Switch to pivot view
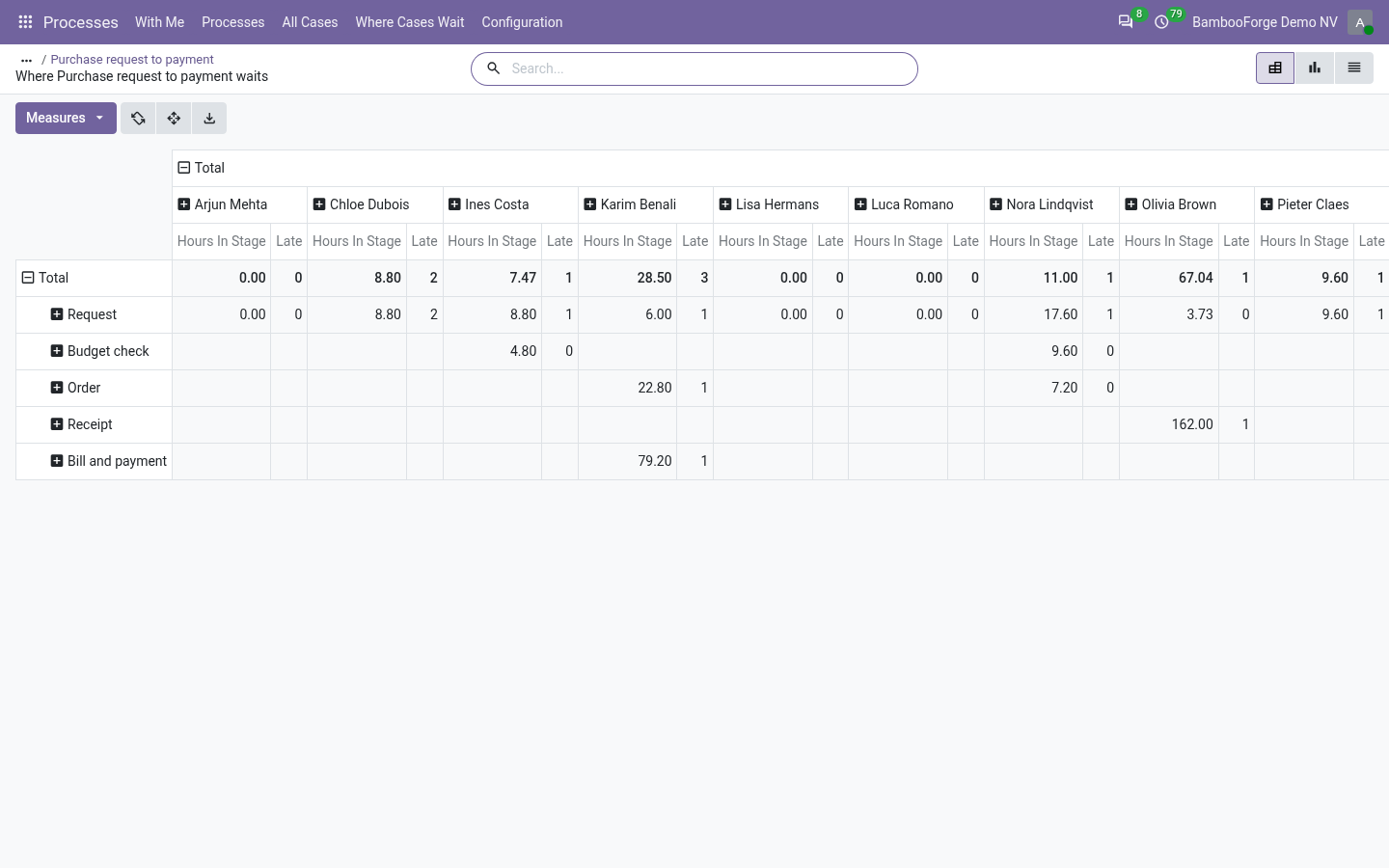Screen dimensions: 1389x868 pyautogui.click(x=1275, y=68)
